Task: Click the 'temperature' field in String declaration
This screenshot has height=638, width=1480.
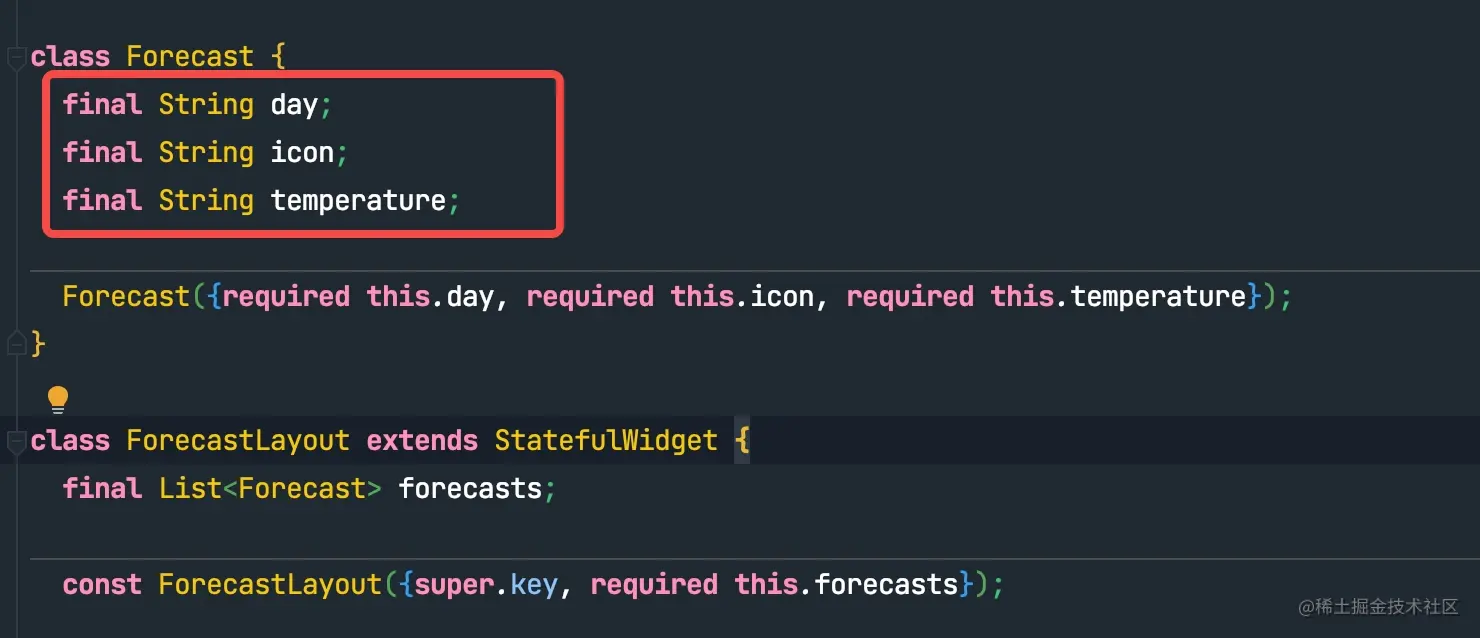Action: click(358, 201)
